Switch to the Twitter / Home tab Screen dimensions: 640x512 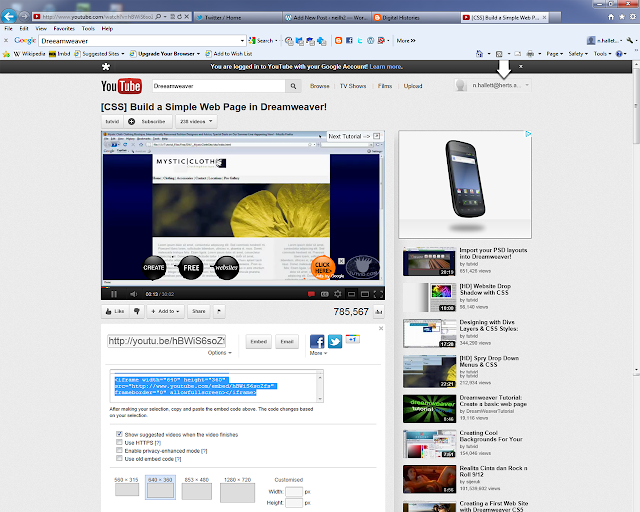tap(238, 18)
